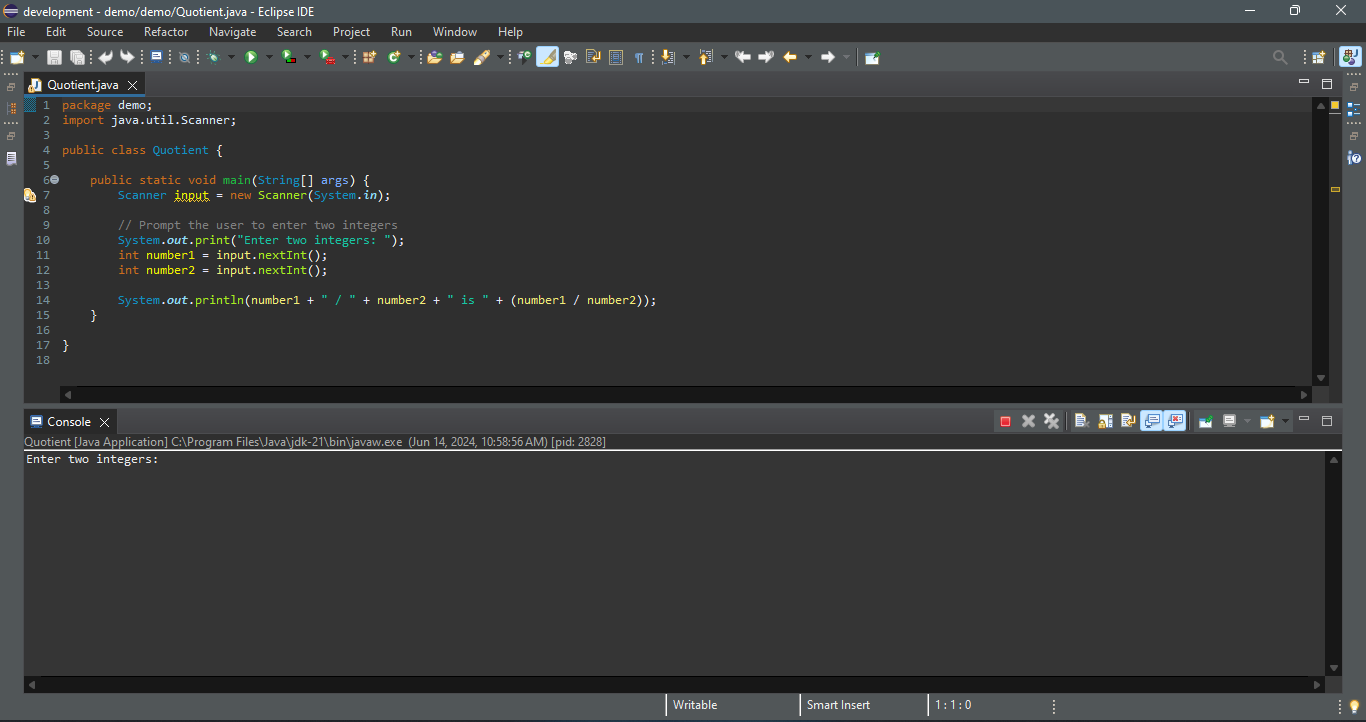The width and height of the screenshot is (1366, 722).
Task: Pin the Console view
Action: (1206, 421)
